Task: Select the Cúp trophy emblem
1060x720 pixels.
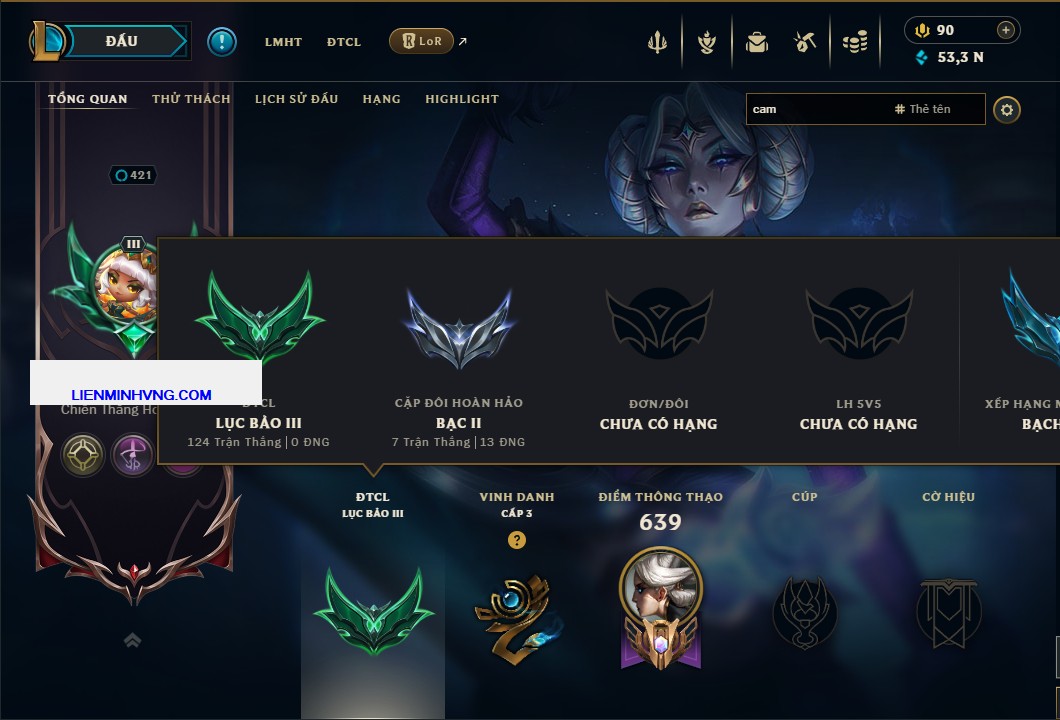Action: pyautogui.click(x=804, y=613)
